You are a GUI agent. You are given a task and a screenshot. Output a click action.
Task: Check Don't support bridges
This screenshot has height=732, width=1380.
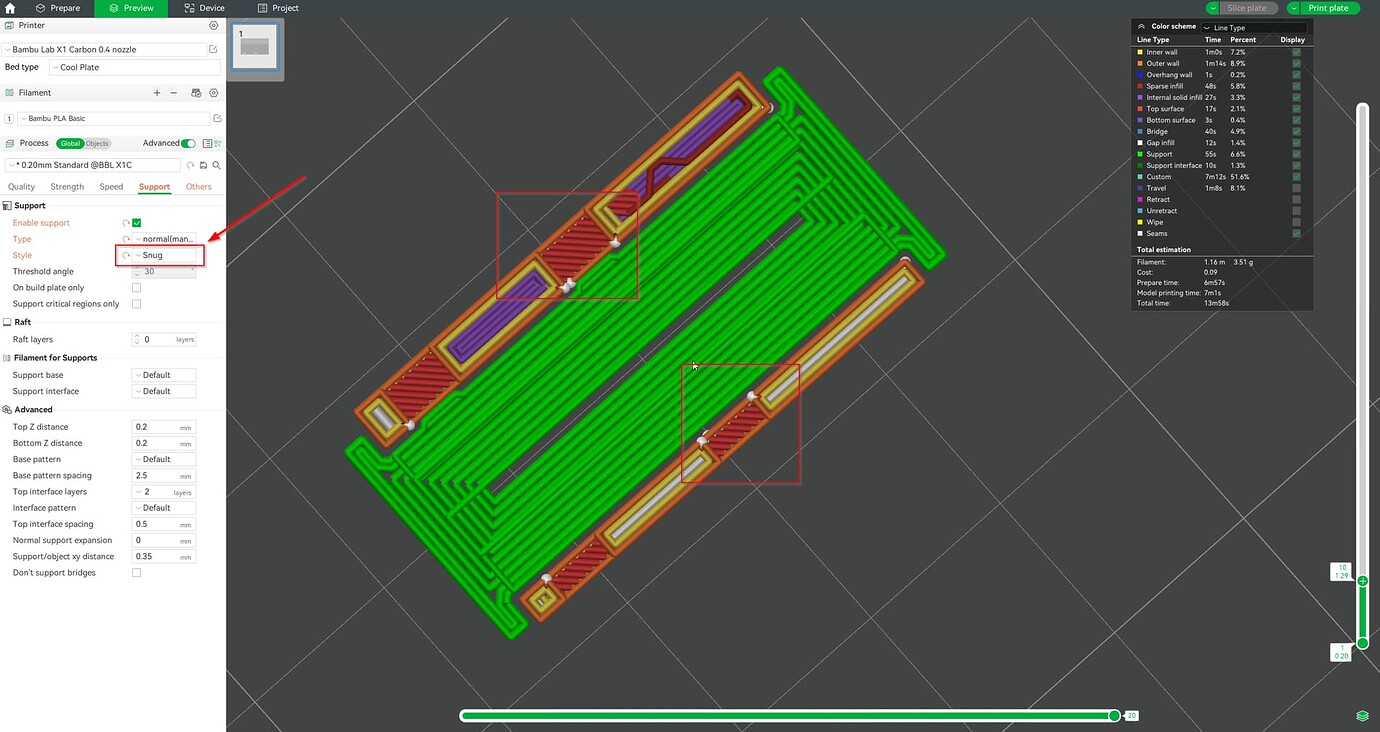137,573
